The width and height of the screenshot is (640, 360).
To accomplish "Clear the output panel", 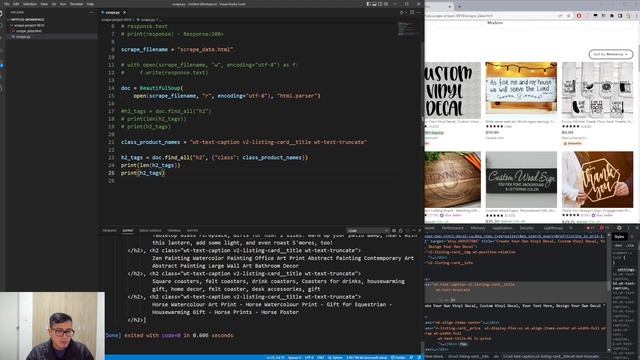I will (x=394, y=231).
